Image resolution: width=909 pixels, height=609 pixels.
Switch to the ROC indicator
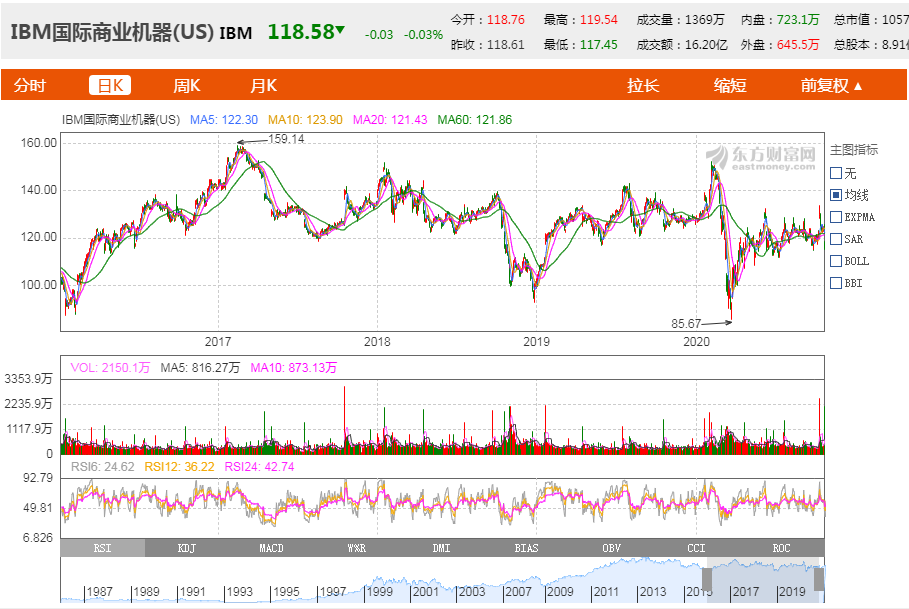point(783,548)
